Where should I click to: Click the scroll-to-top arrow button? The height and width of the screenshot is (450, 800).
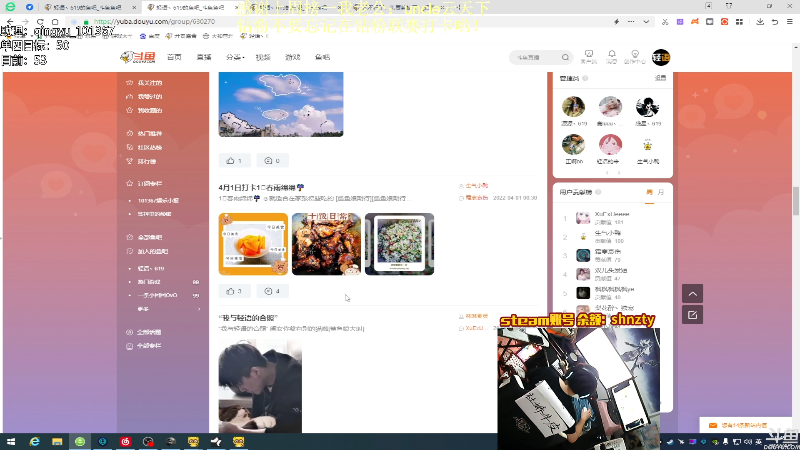pyautogui.click(x=692, y=293)
